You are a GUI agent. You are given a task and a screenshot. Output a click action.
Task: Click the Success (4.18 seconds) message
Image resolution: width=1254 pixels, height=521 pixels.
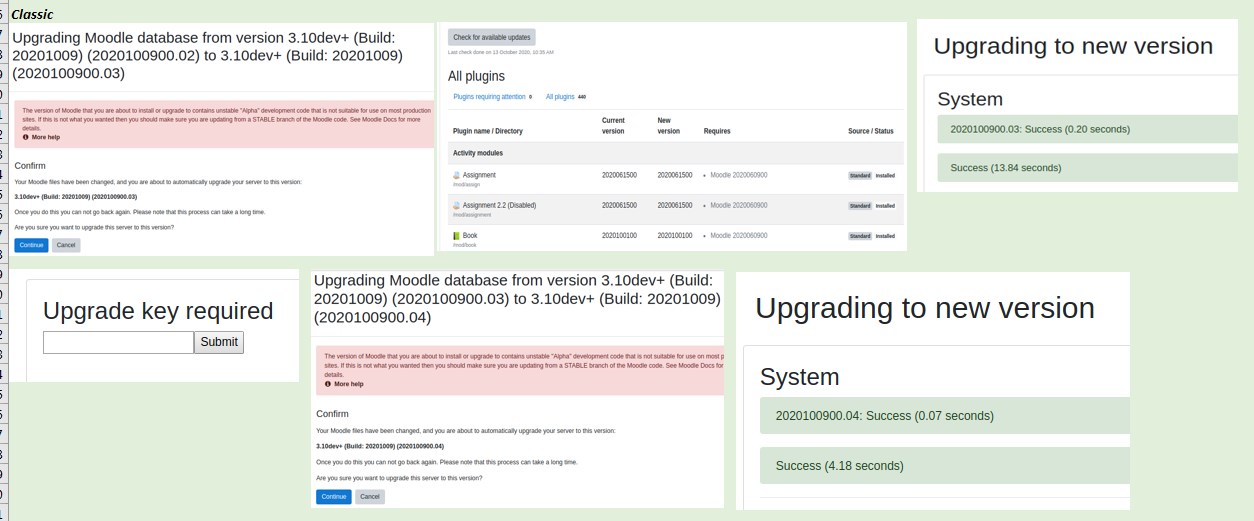click(840, 466)
